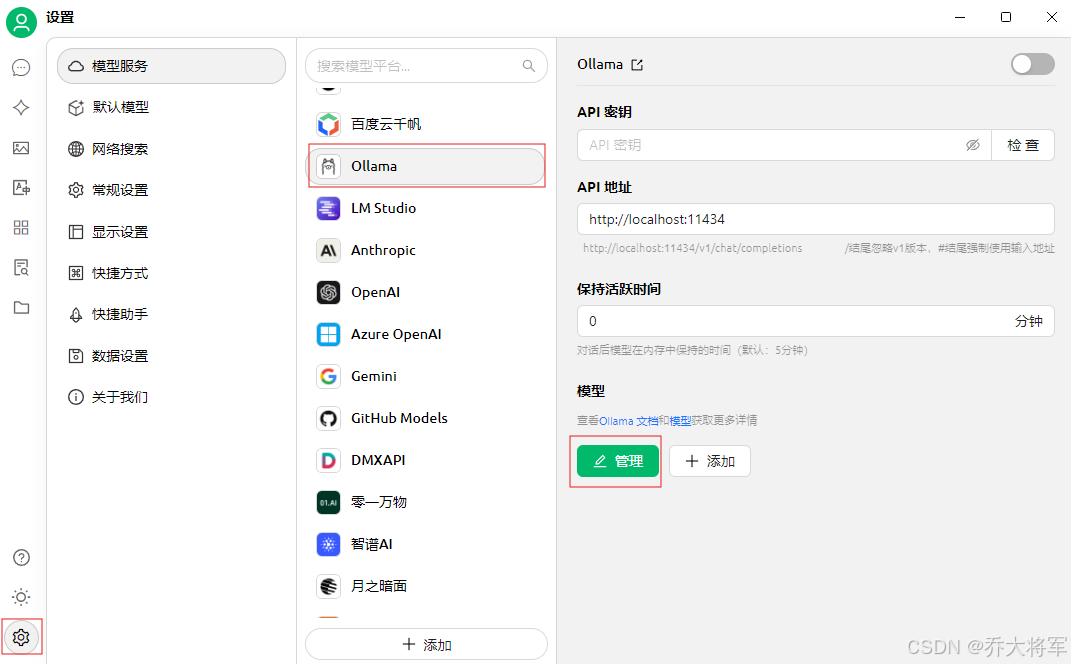Image resolution: width=1071 pixels, height=664 pixels.
Task: Open the mini apps grid sidebar icon
Action: (21, 227)
